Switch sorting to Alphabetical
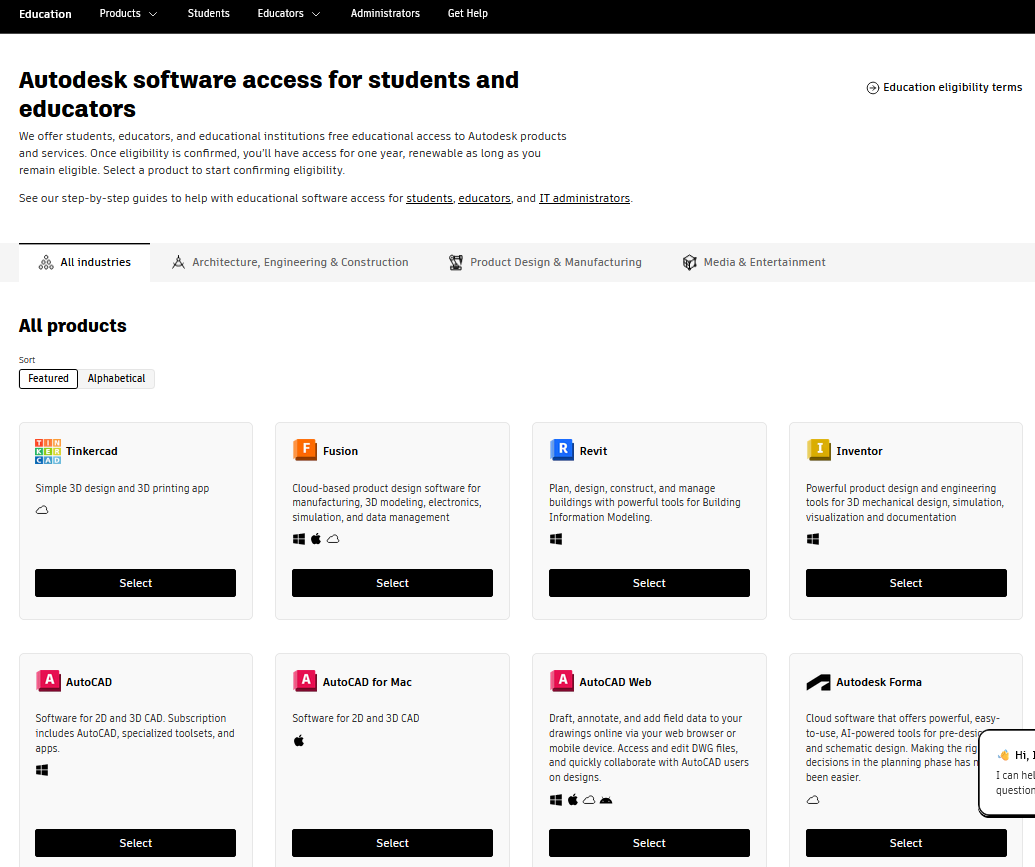The image size is (1035, 867). coord(116,378)
